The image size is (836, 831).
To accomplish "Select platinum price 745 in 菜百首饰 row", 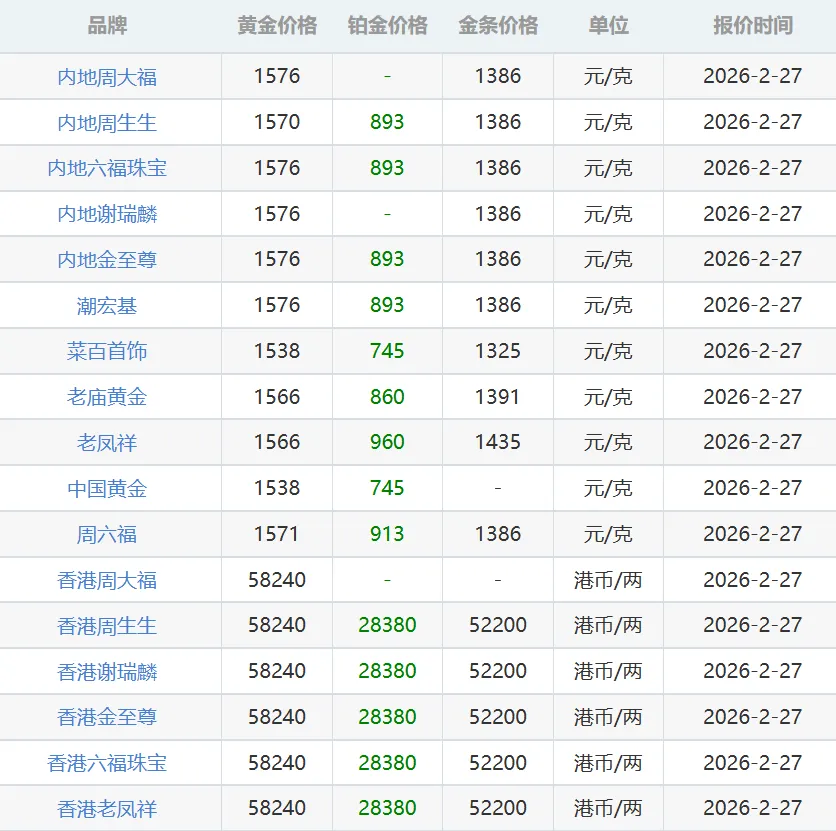I will click(388, 351).
